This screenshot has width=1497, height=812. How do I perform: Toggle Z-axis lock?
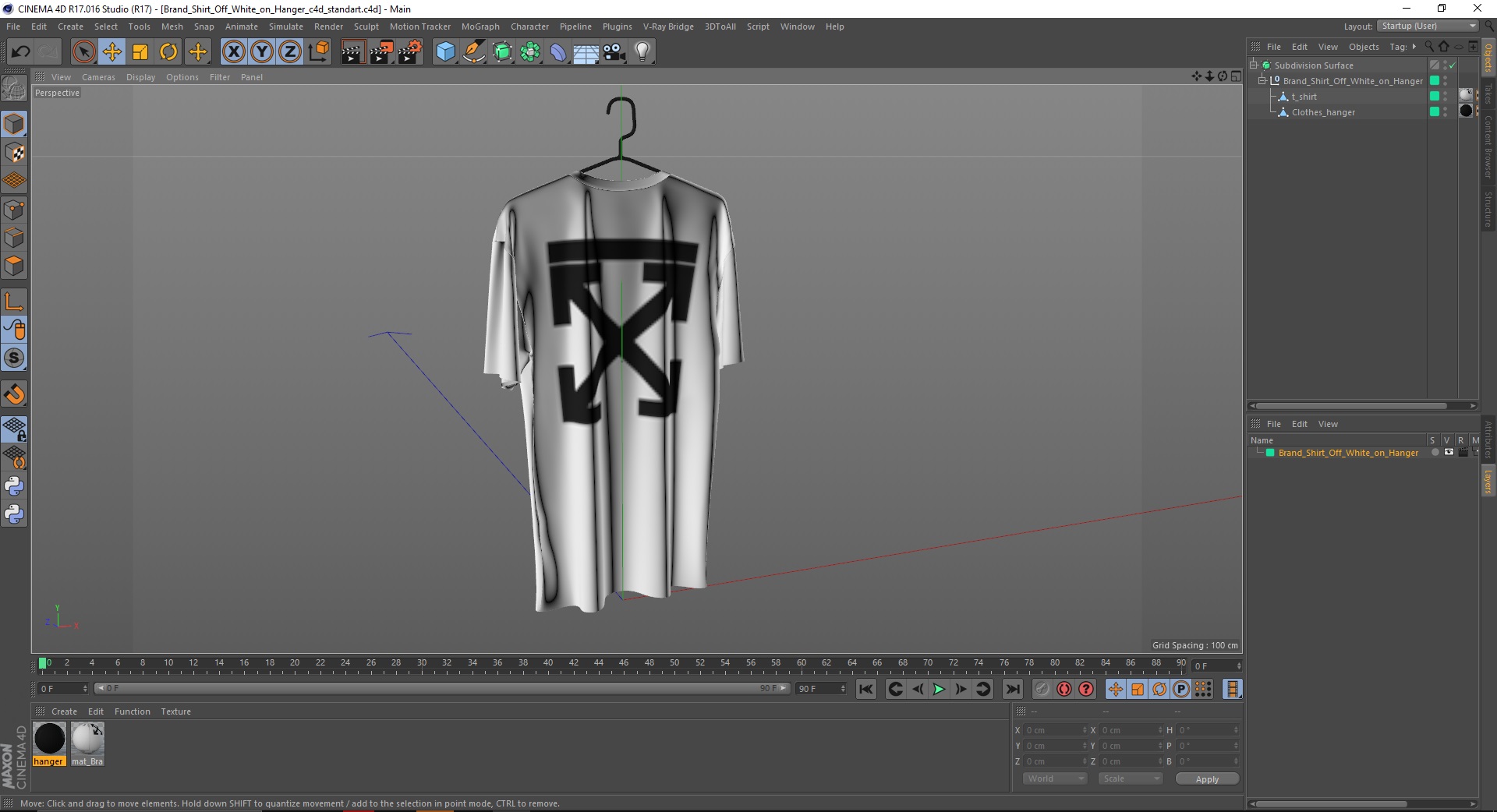290,52
